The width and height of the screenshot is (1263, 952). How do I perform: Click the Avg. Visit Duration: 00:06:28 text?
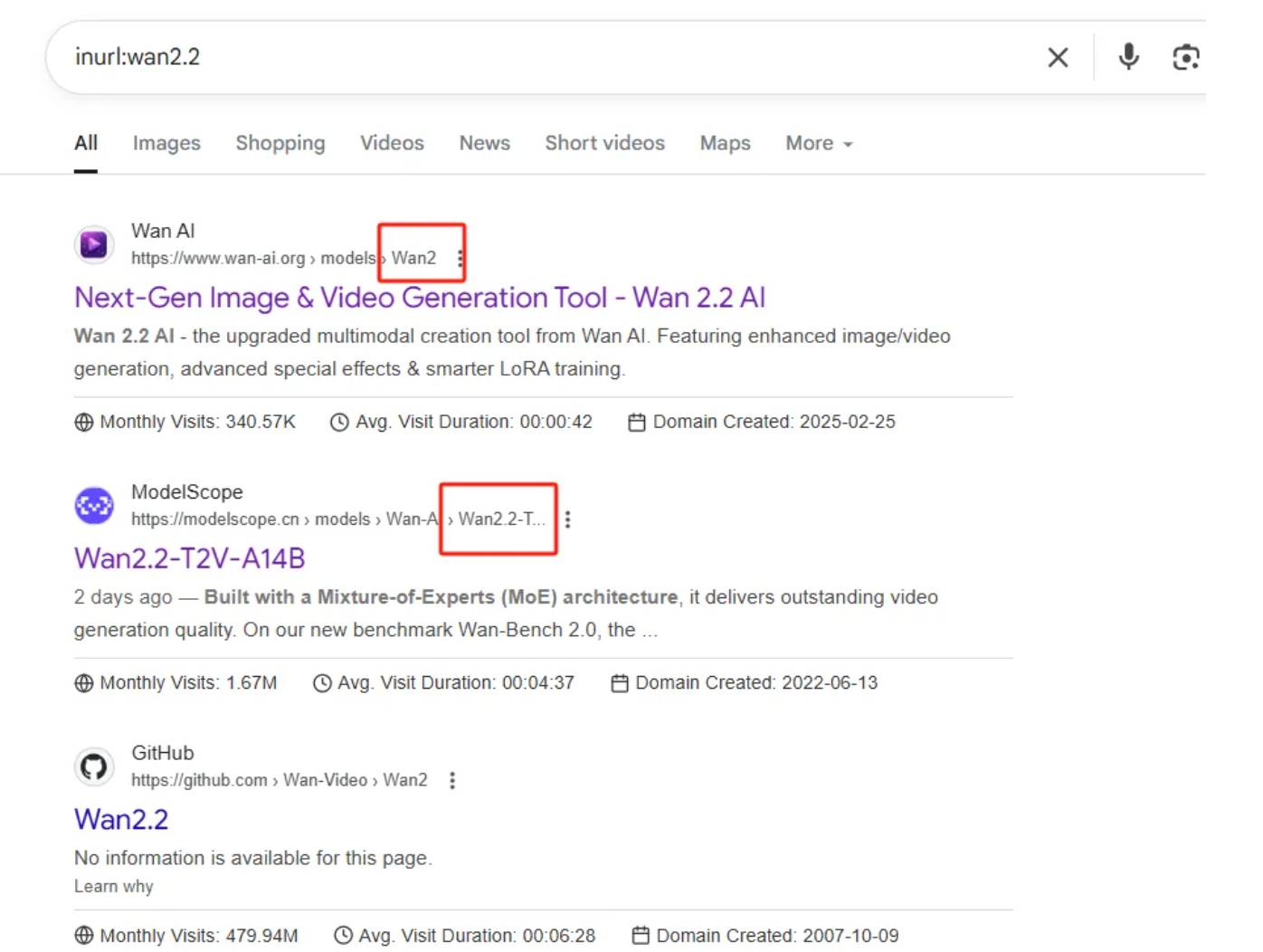click(477, 936)
